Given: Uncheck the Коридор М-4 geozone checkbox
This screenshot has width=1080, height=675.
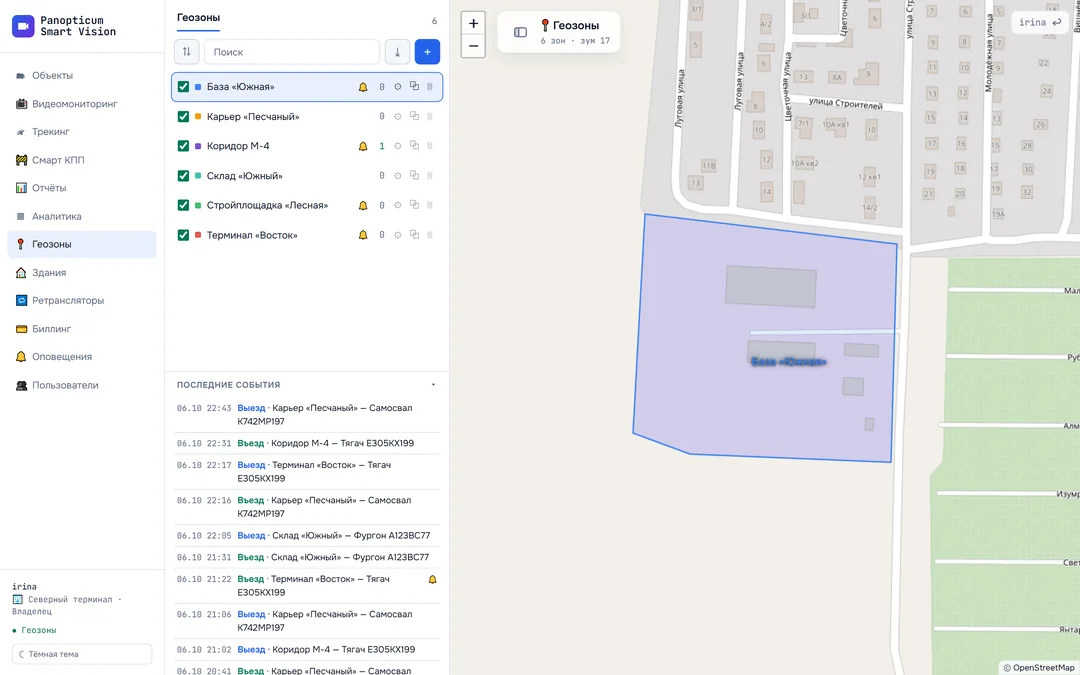Looking at the screenshot, I should (183, 146).
